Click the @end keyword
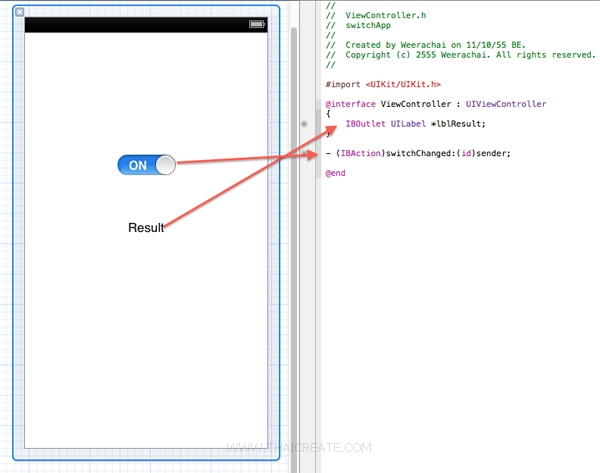This screenshot has width=600, height=473. [x=335, y=173]
